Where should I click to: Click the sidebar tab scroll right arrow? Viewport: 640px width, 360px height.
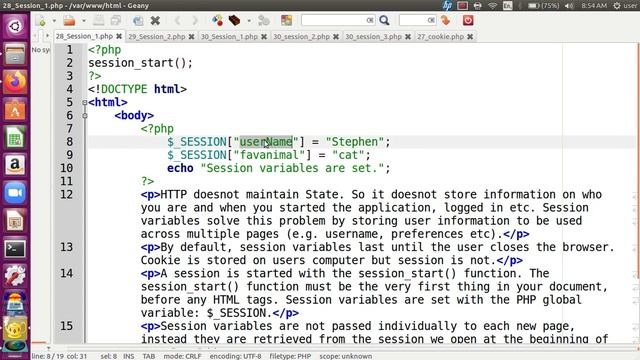(x=47, y=36)
